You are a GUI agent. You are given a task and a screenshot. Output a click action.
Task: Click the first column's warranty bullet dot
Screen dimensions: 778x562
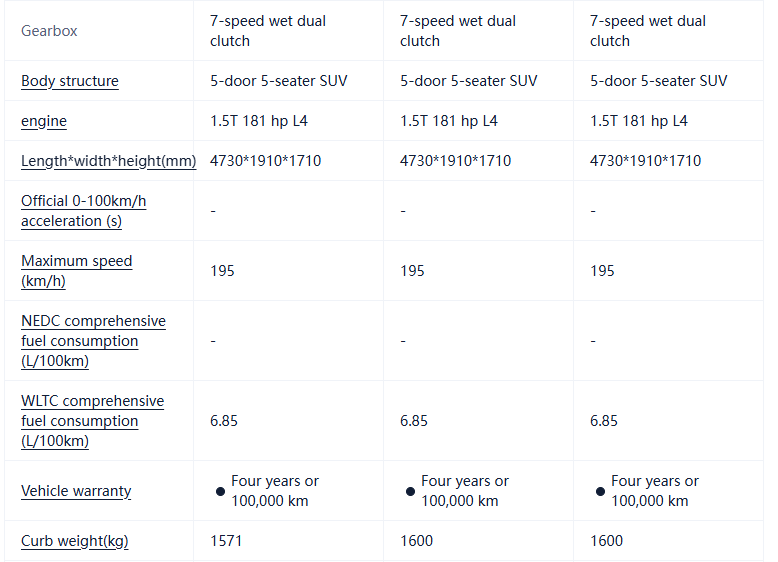220,491
